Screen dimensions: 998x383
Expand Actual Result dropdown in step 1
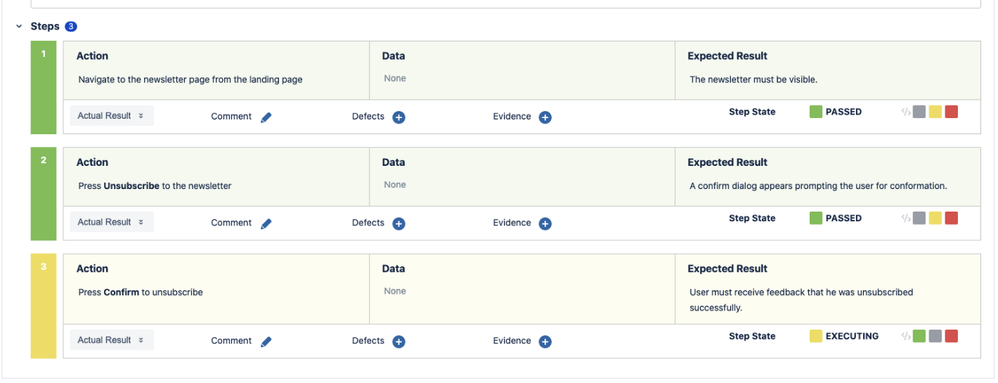111,116
